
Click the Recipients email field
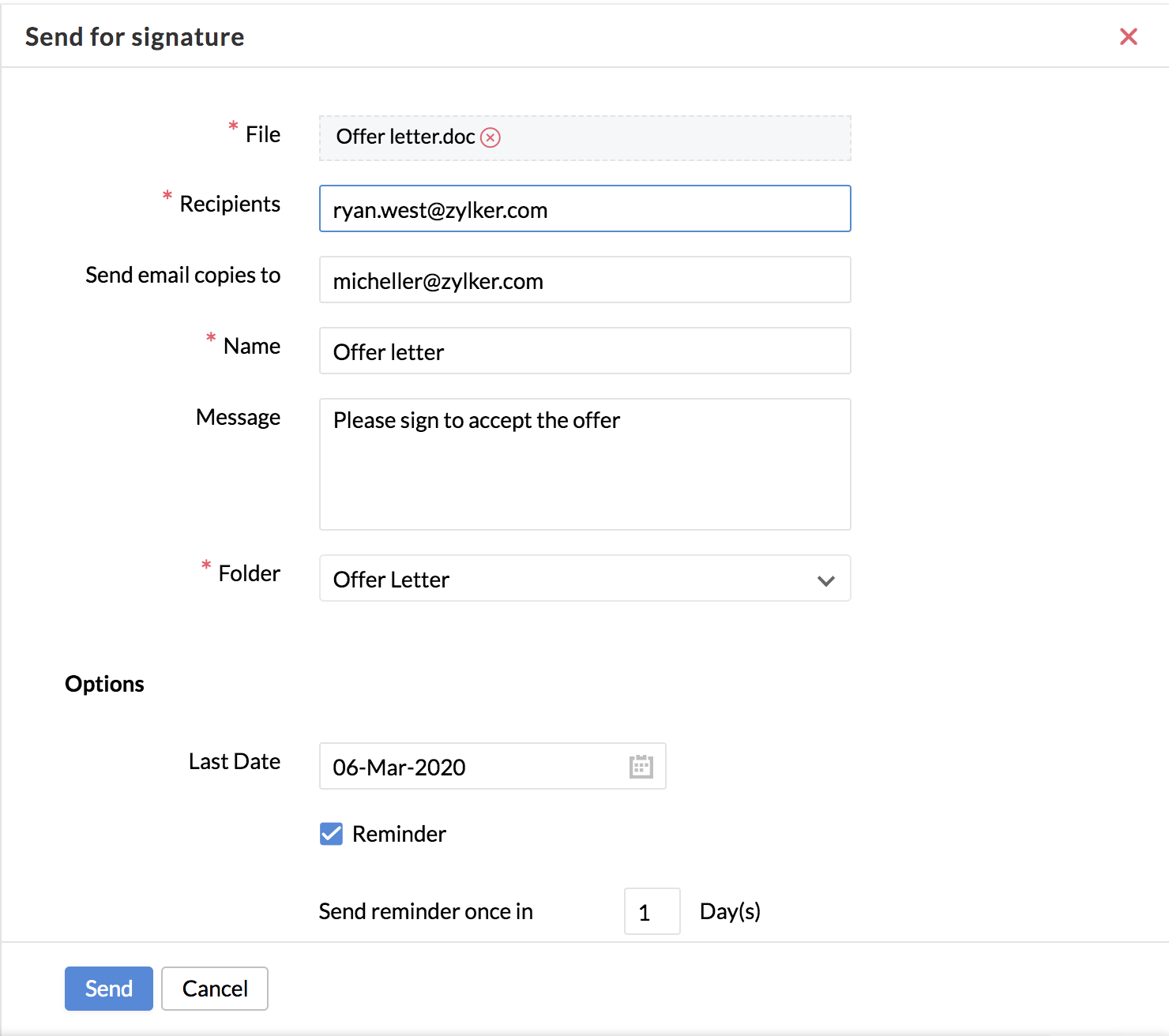584,209
